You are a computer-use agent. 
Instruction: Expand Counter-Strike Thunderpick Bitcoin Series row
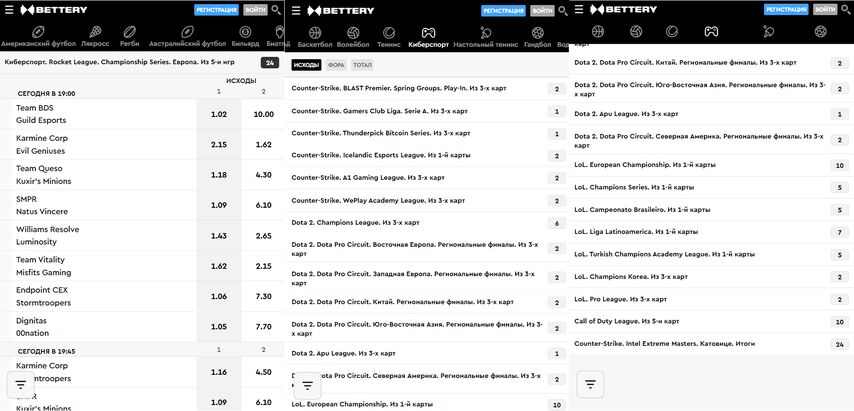click(426, 133)
